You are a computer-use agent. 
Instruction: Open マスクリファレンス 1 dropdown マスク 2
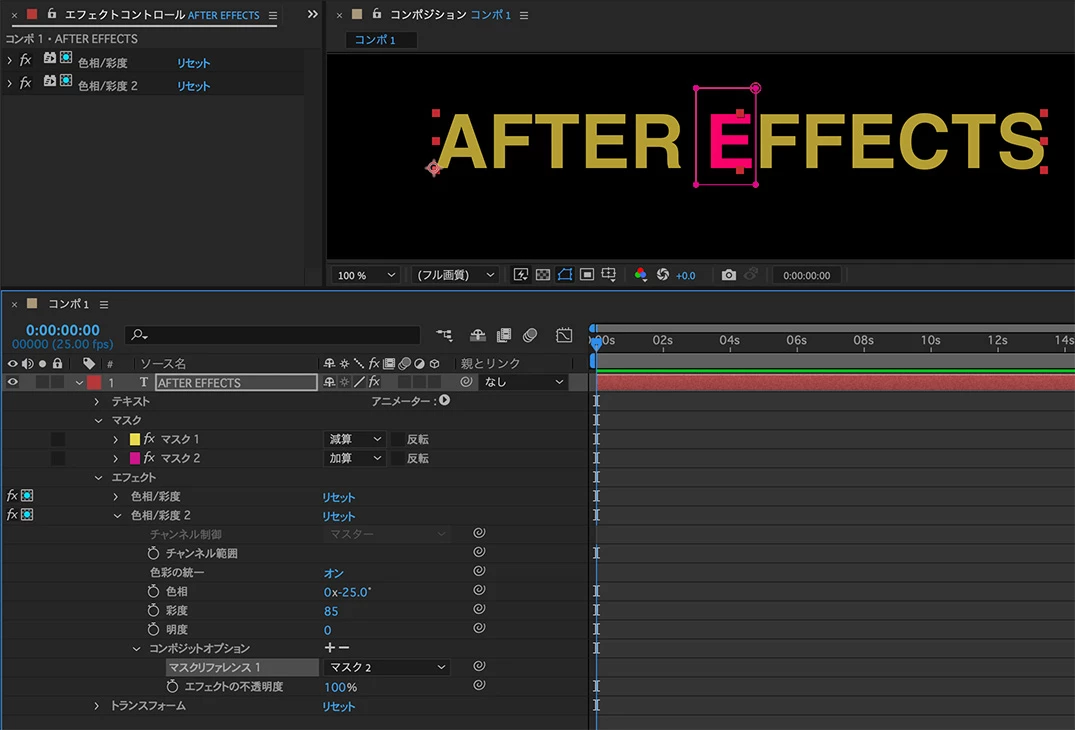(x=387, y=667)
